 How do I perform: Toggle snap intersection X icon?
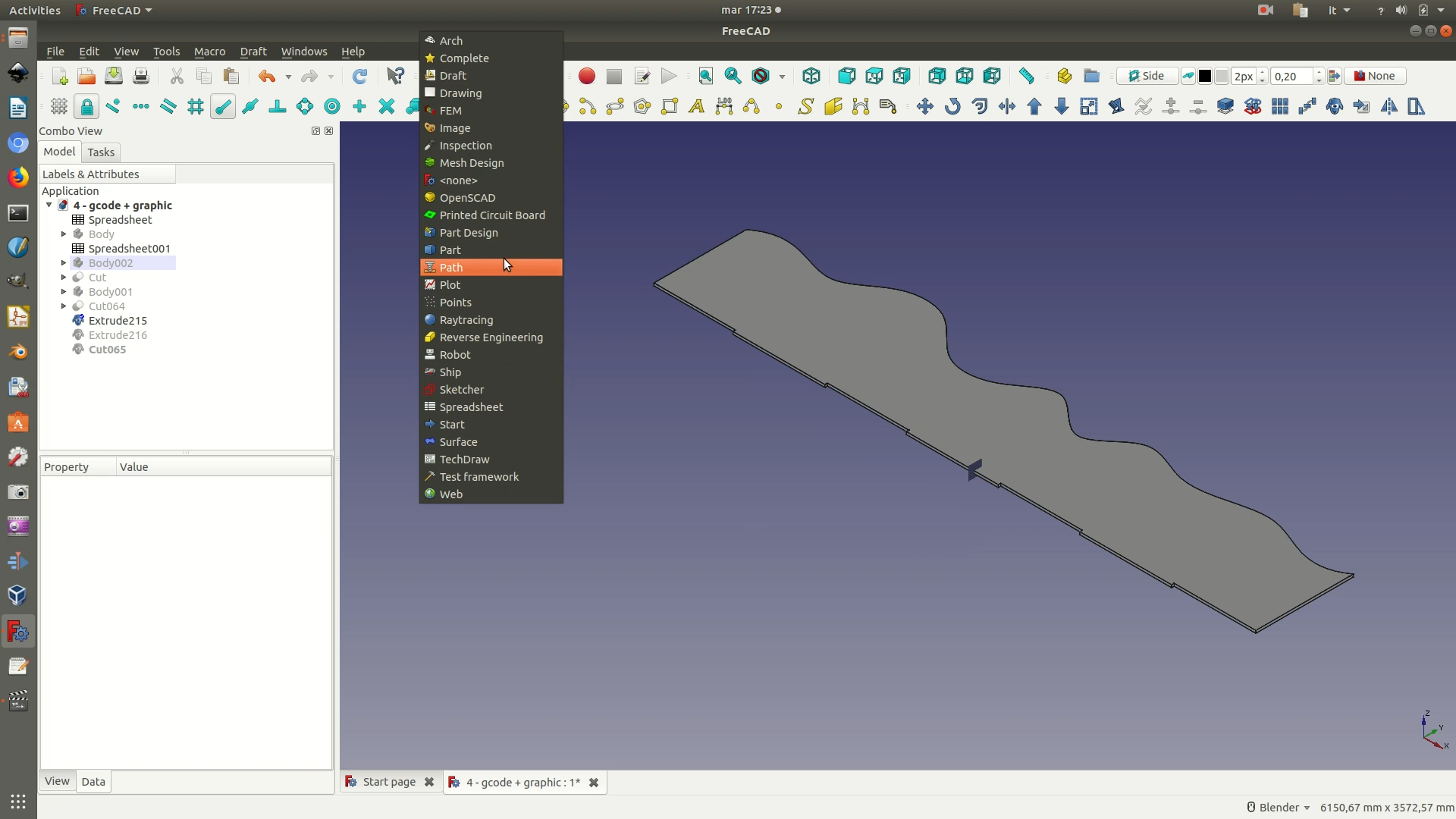(x=387, y=106)
